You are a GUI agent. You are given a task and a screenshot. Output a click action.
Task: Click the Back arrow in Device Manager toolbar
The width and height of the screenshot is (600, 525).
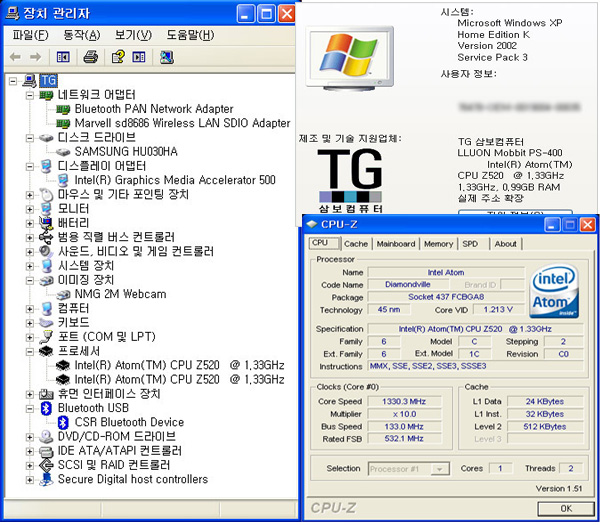[15, 57]
